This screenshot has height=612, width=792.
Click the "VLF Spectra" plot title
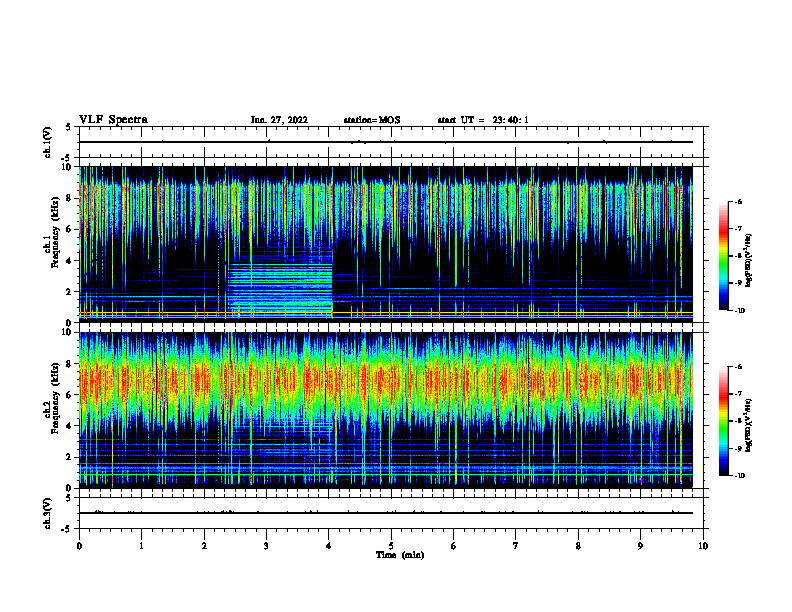click(x=113, y=120)
